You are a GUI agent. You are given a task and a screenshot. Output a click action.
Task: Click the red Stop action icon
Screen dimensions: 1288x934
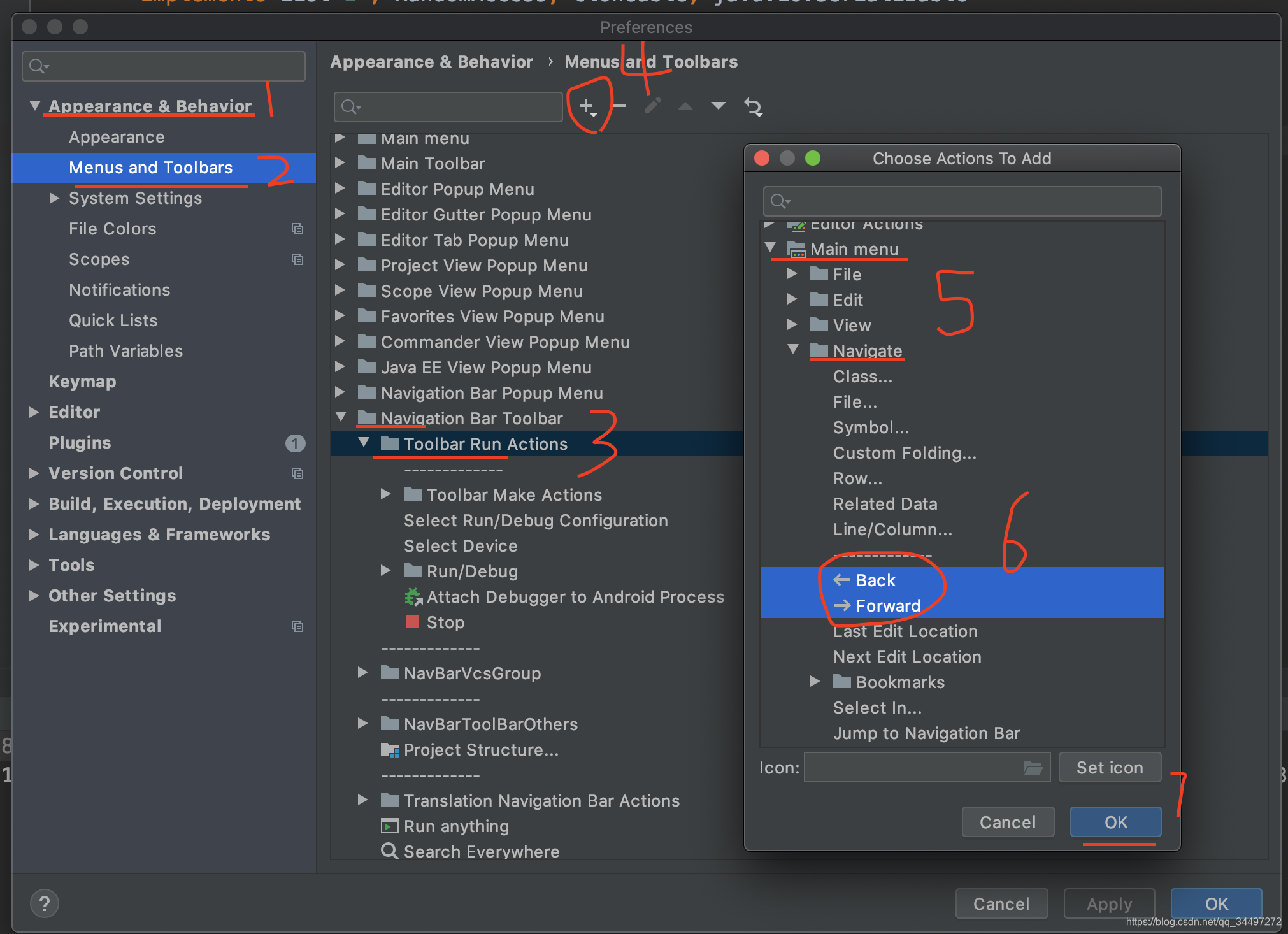coord(412,622)
